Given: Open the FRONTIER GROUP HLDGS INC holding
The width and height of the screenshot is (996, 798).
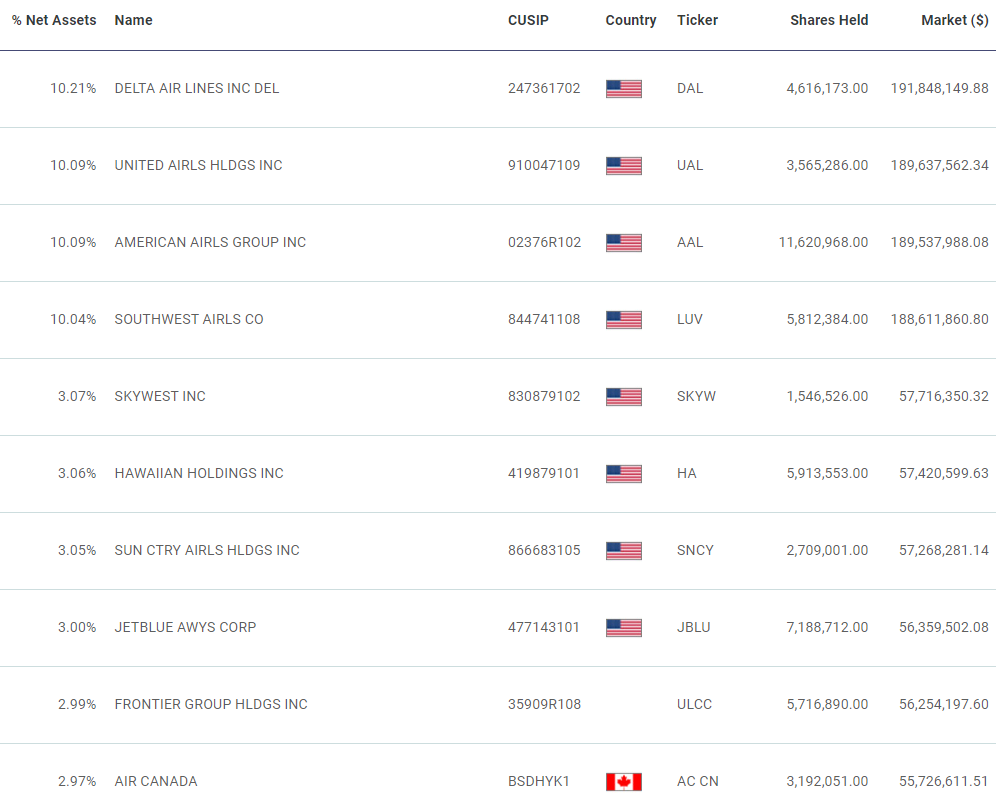Looking at the screenshot, I should (x=211, y=704).
